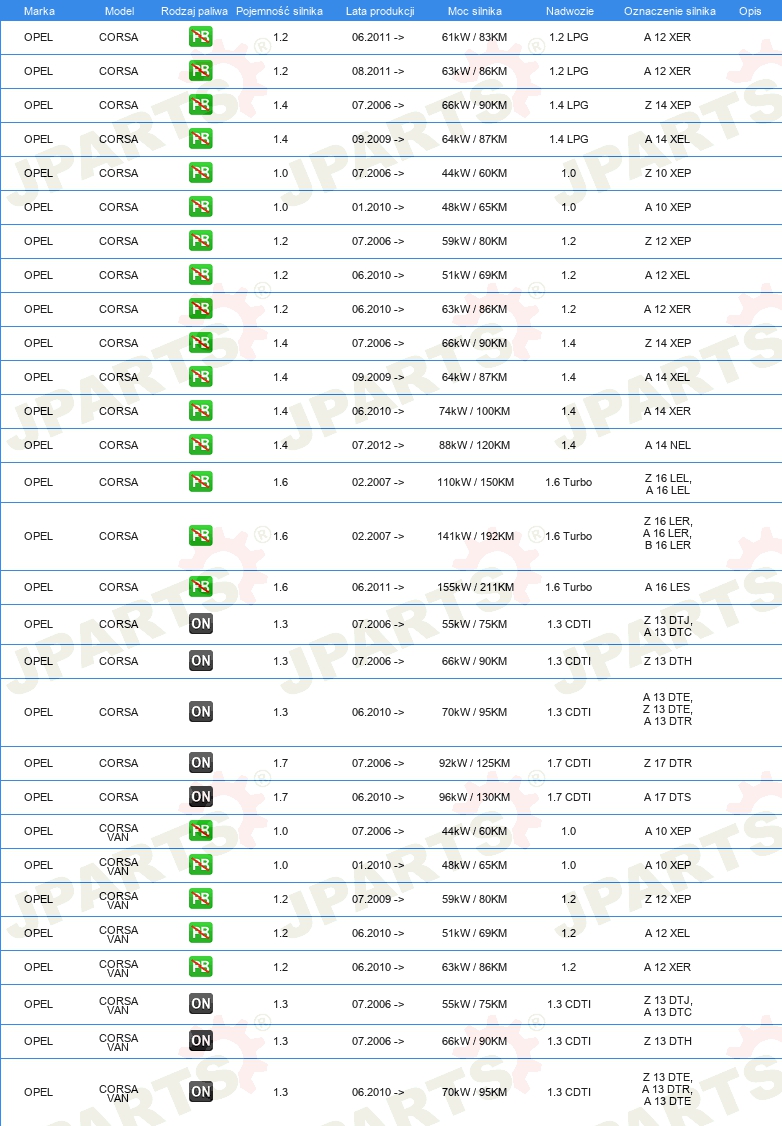Click engine code A 17 DTS
This screenshot has width=782, height=1126.
tap(668, 797)
